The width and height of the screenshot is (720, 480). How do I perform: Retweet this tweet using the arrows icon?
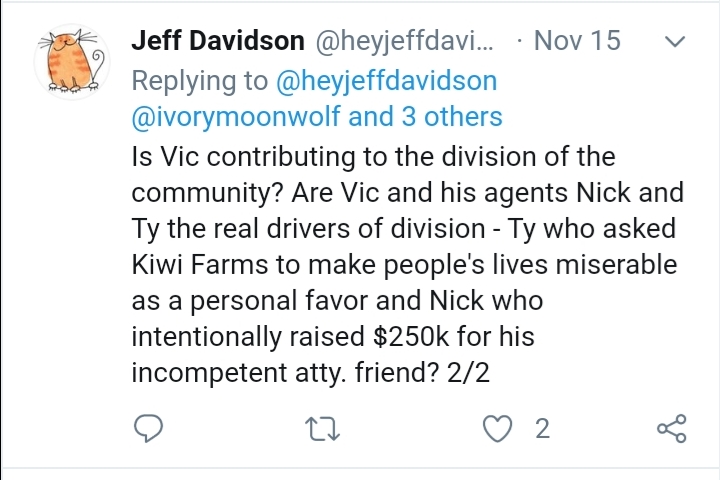[323, 429]
